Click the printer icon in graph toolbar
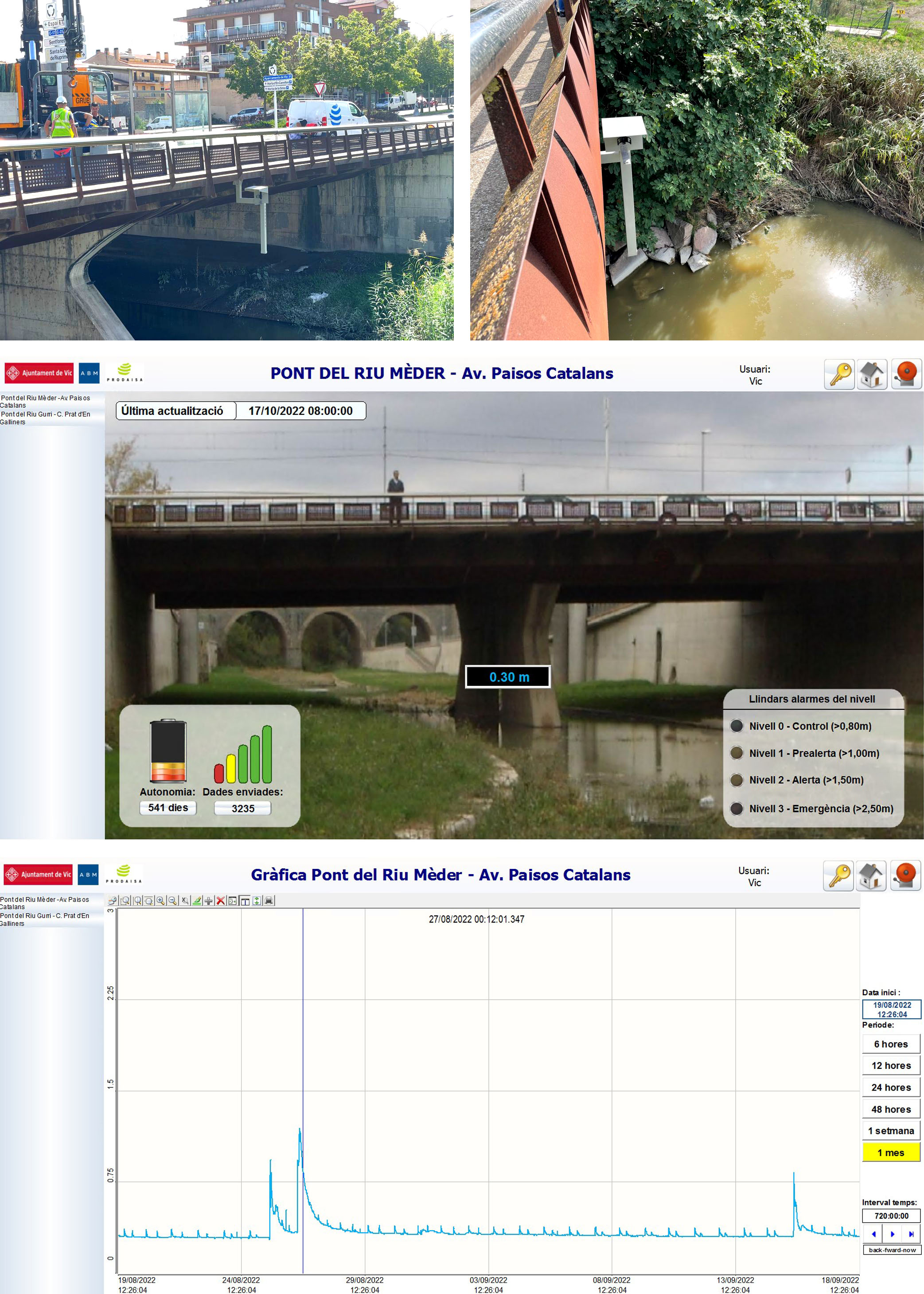 click(269, 901)
